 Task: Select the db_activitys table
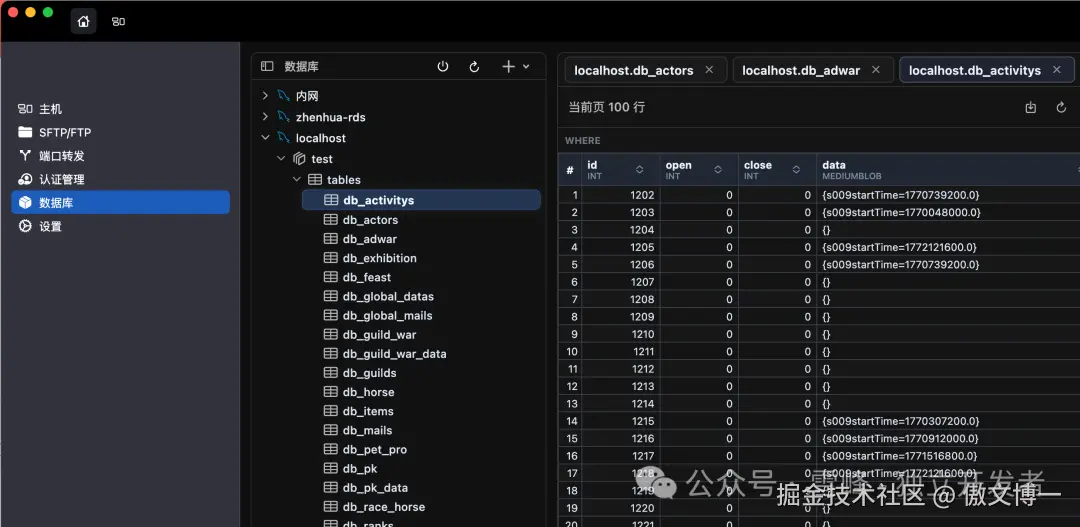pos(421,200)
